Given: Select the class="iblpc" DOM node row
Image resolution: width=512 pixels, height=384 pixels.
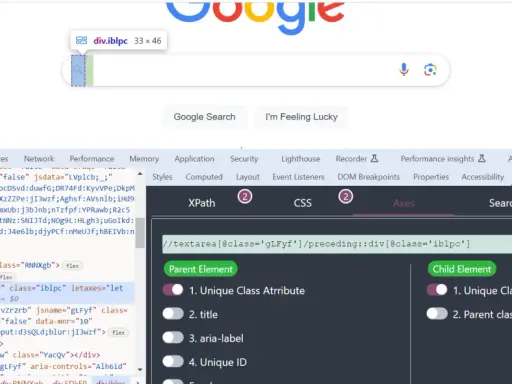Looking at the screenshot, I should tap(67, 293).
